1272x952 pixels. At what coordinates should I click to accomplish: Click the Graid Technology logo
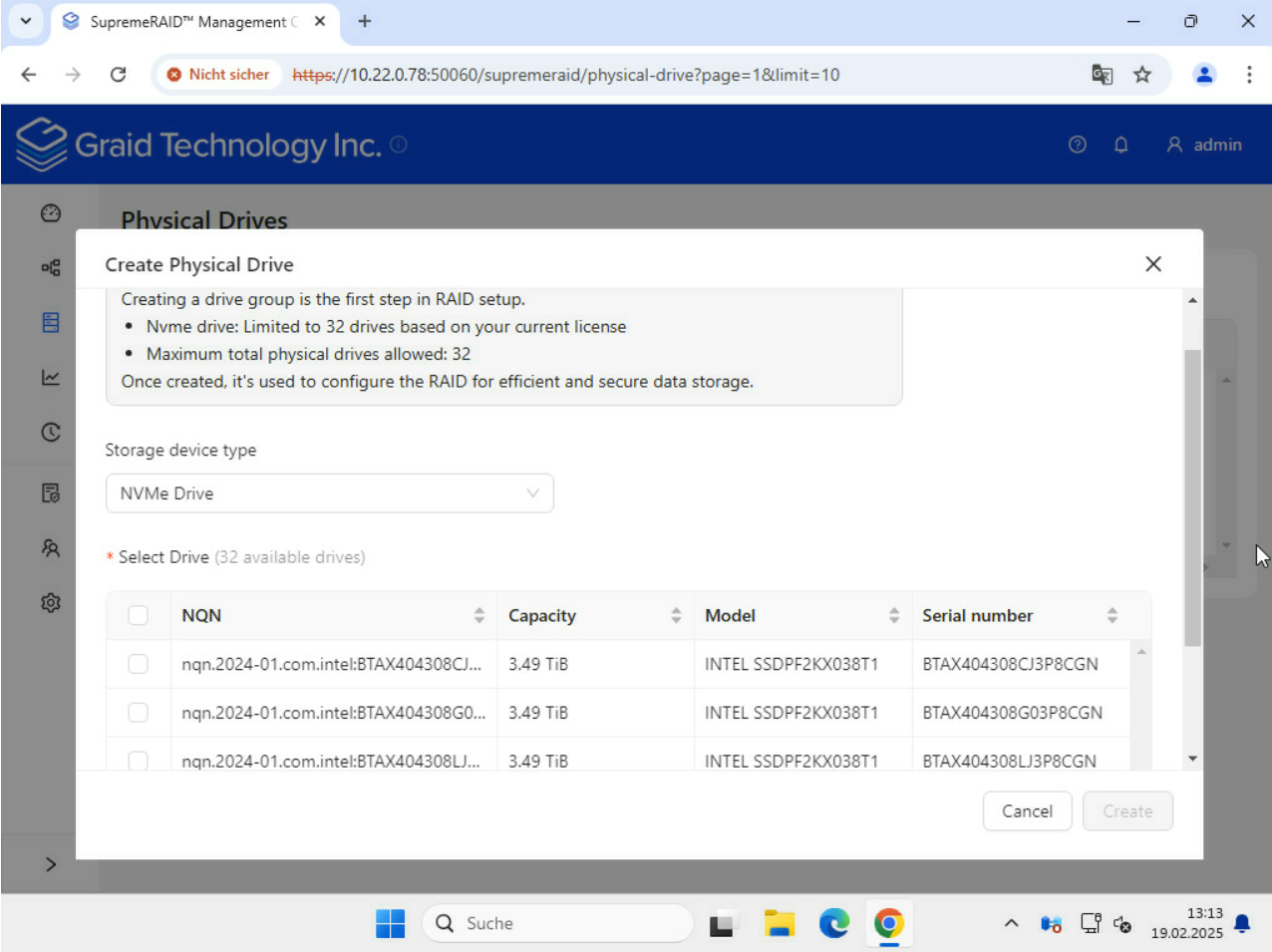[x=198, y=145]
